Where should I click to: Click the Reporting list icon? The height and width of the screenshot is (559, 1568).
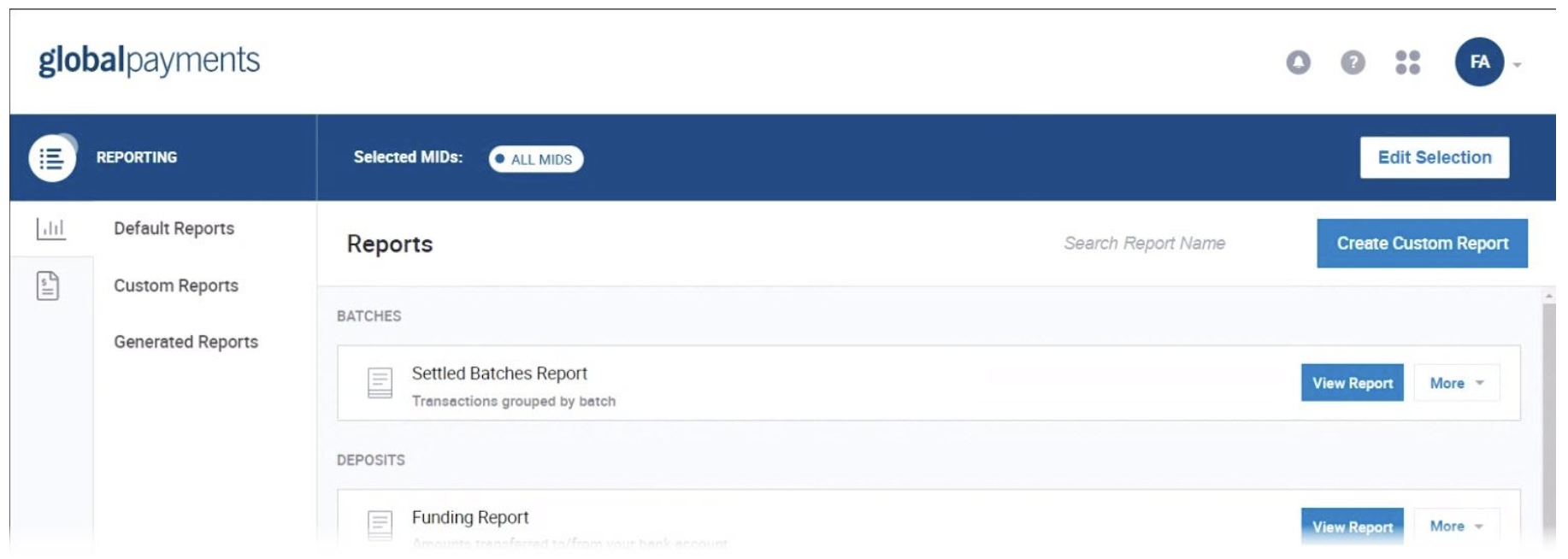[51, 158]
